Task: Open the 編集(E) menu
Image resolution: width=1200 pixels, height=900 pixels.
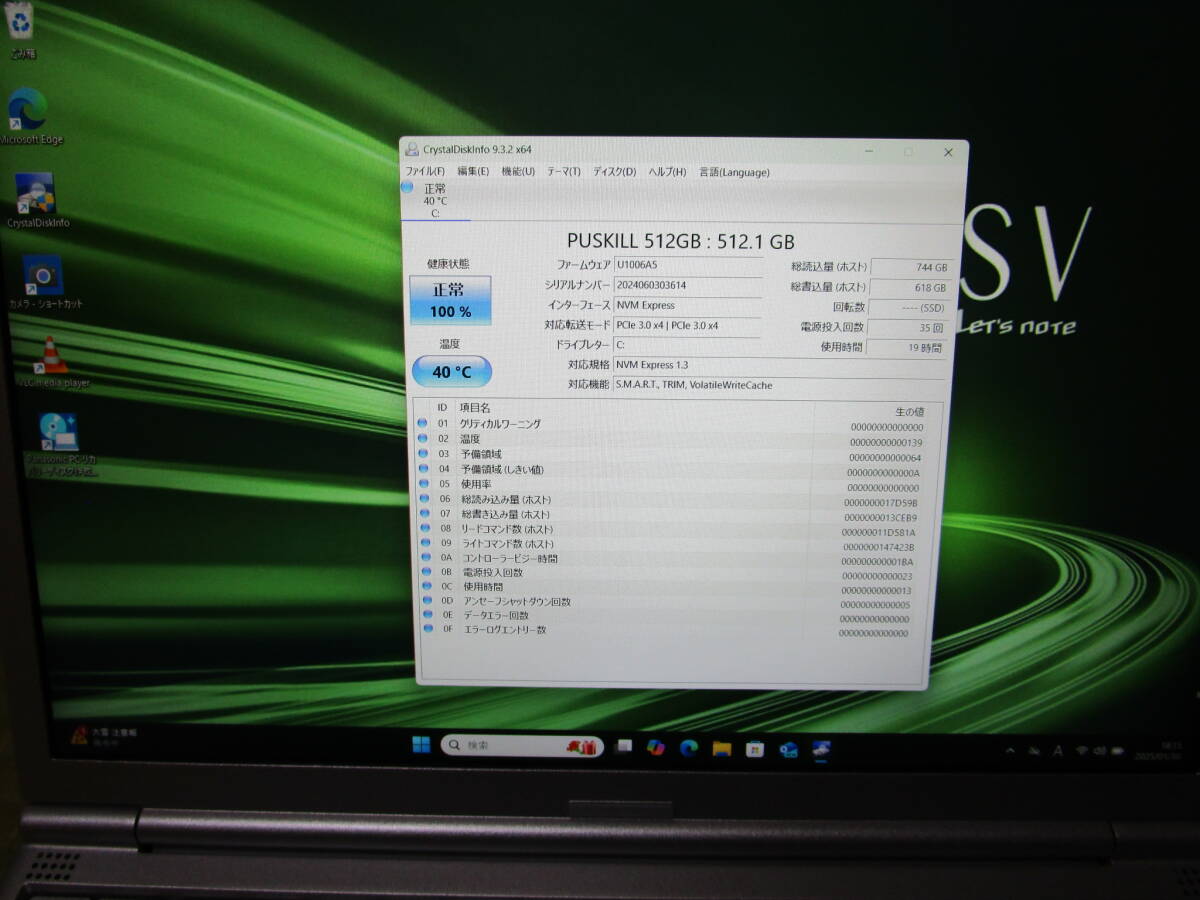Action: (473, 171)
